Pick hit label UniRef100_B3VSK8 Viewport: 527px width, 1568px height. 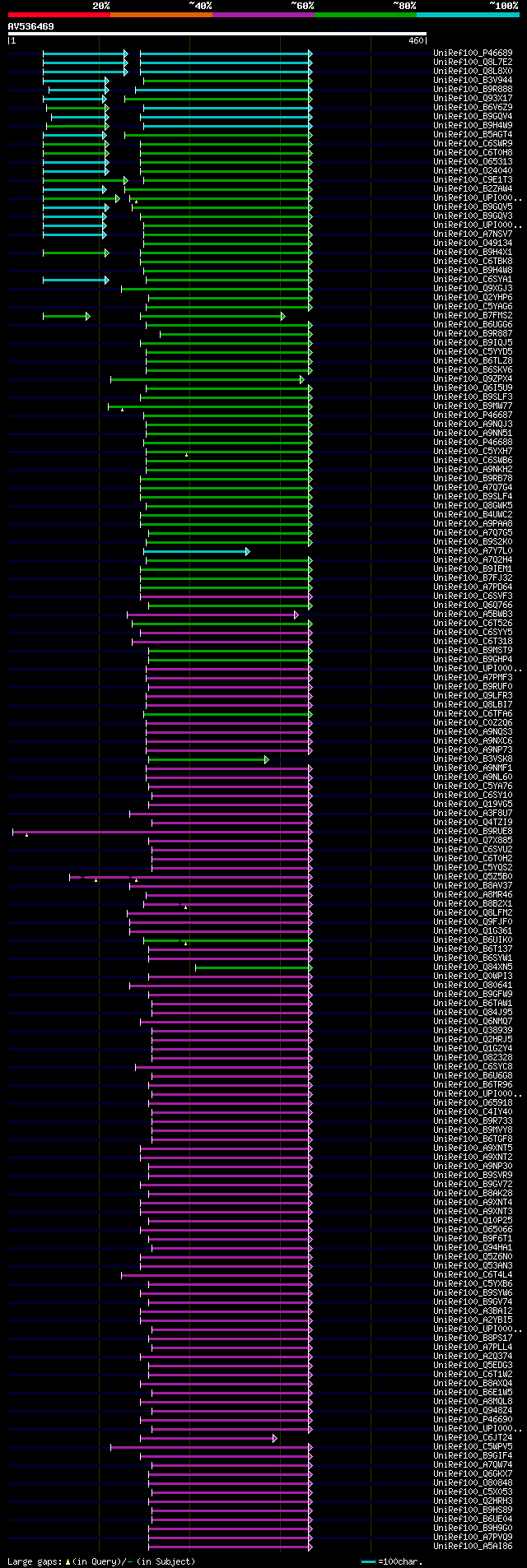coord(473,759)
